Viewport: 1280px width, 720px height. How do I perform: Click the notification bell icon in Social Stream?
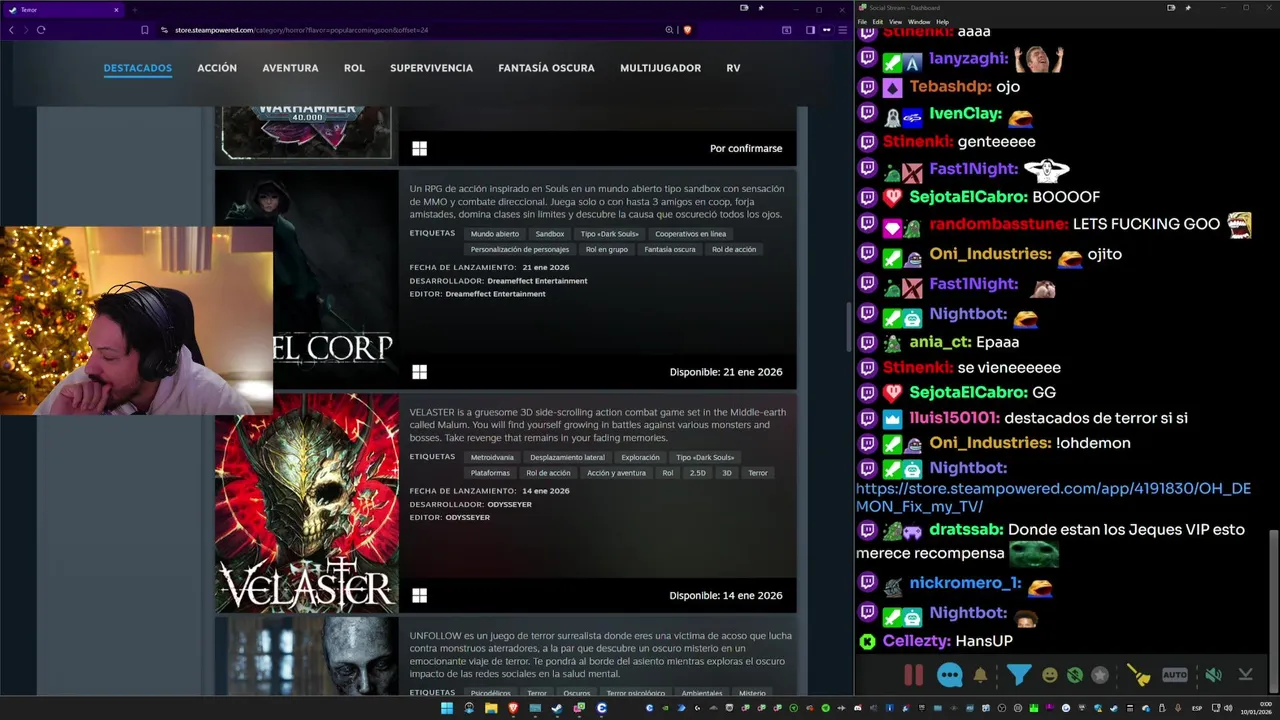[980, 675]
